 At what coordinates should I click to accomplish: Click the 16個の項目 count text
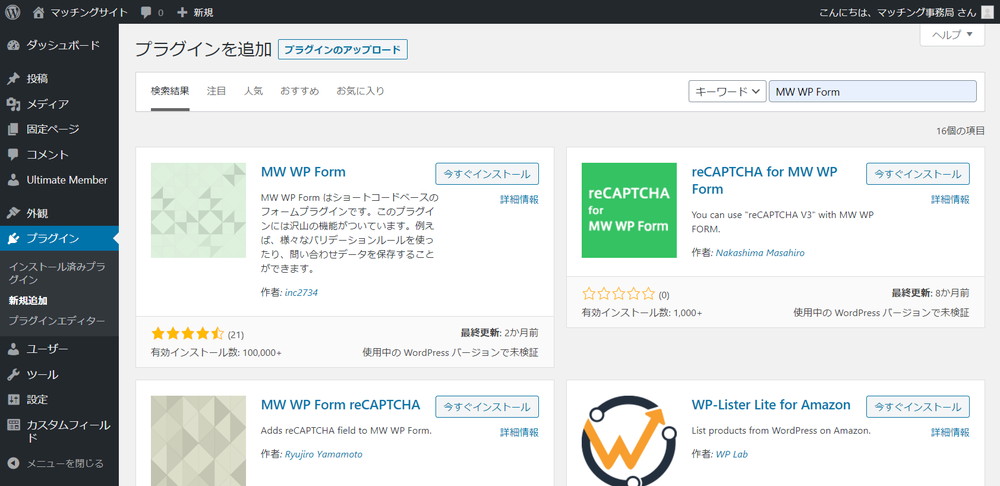960,131
